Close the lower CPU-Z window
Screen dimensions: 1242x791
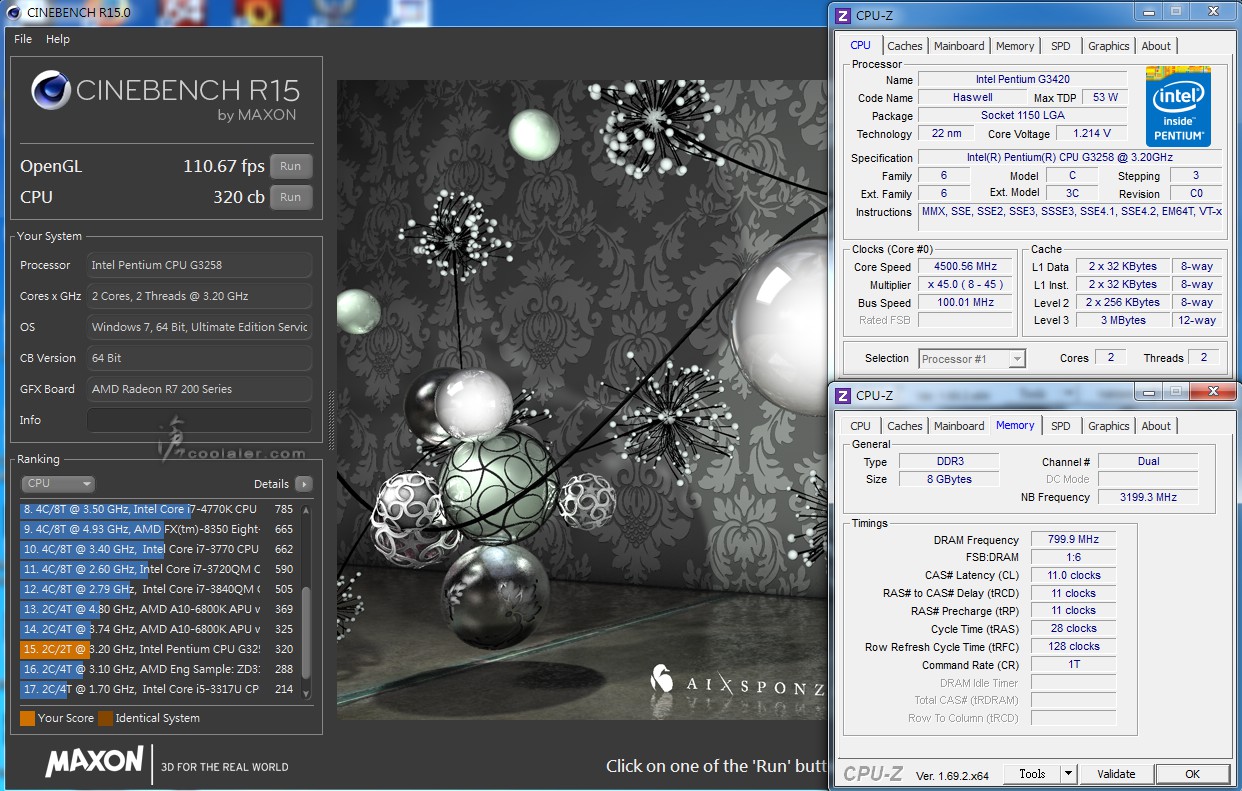[1213, 392]
